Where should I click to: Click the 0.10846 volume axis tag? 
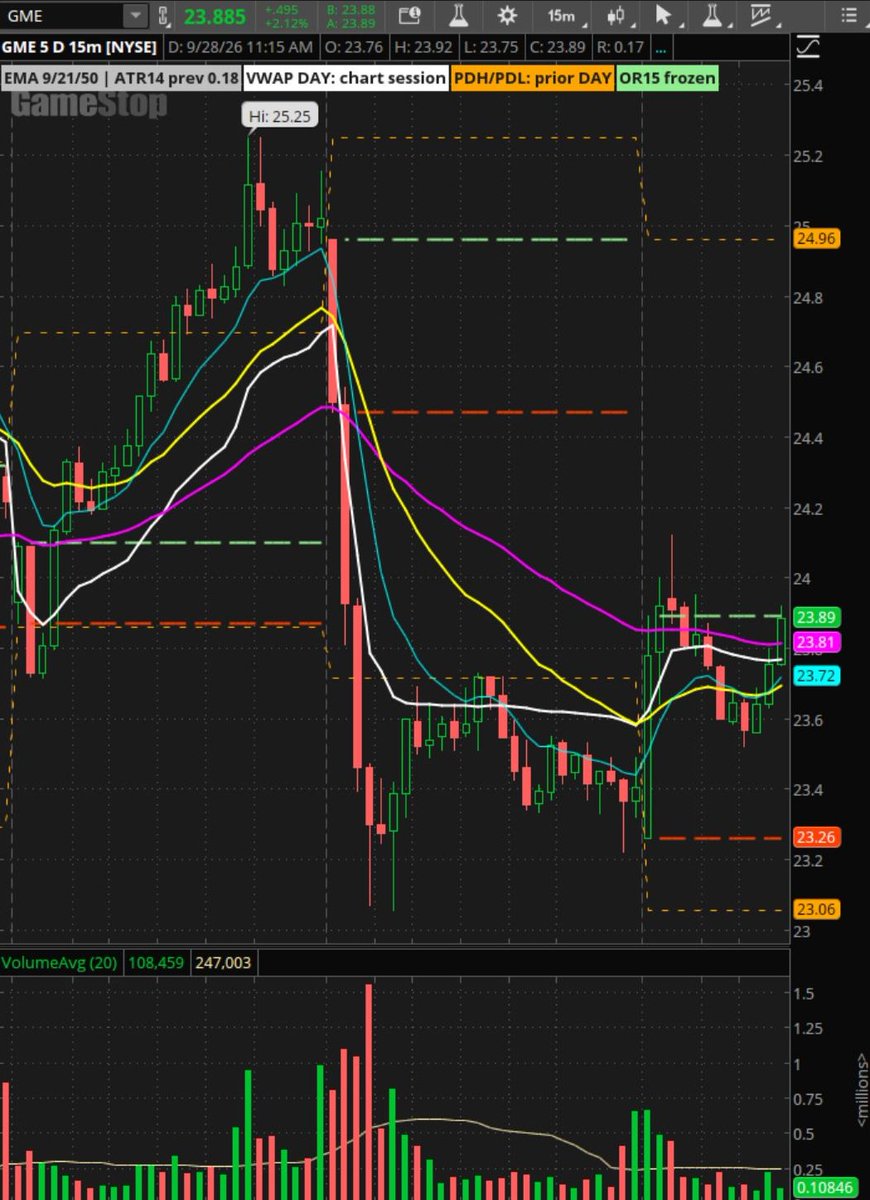[824, 1190]
